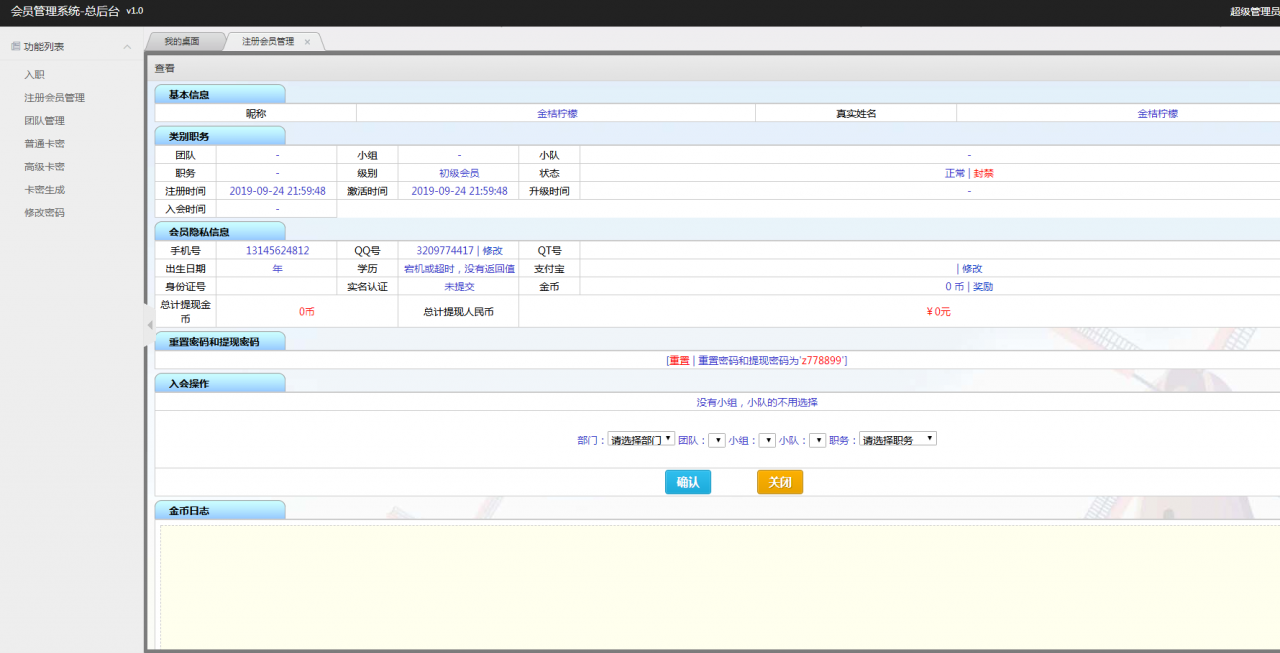Screen dimensions: 1280x653
Task: Collapse the 功能列表 sidebar section
Action: click(x=127, y=47)
